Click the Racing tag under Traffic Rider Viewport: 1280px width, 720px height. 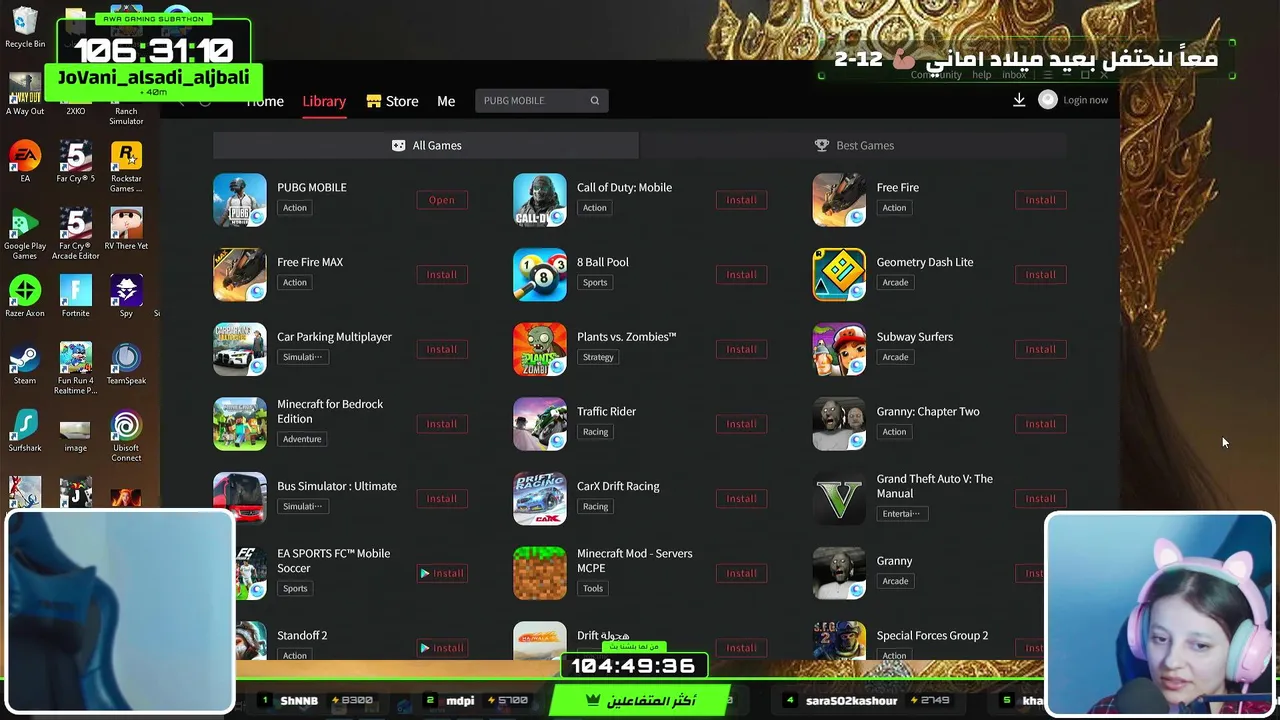click(x=595, y=432)
